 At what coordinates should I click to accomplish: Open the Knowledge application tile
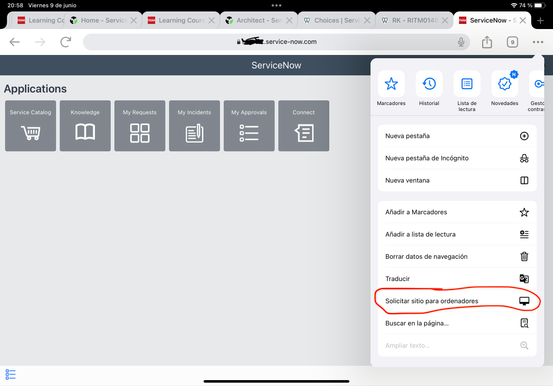coord(85,126)
